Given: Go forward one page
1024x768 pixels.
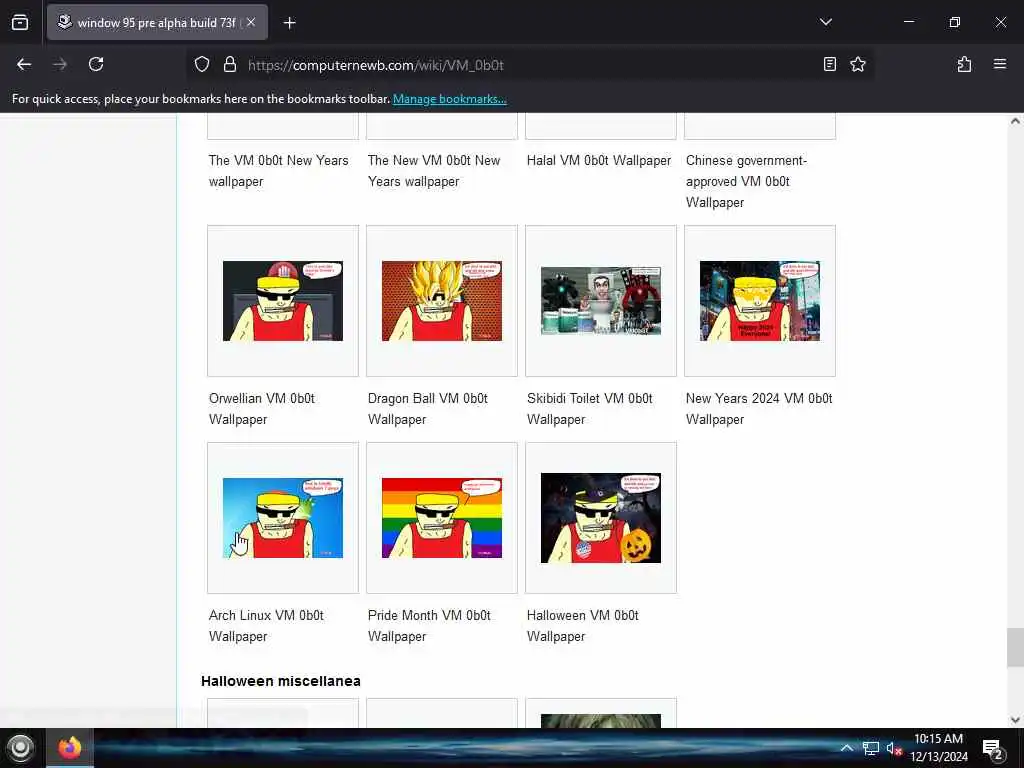Looking at the screenshot, I should [x=60, y=64].
